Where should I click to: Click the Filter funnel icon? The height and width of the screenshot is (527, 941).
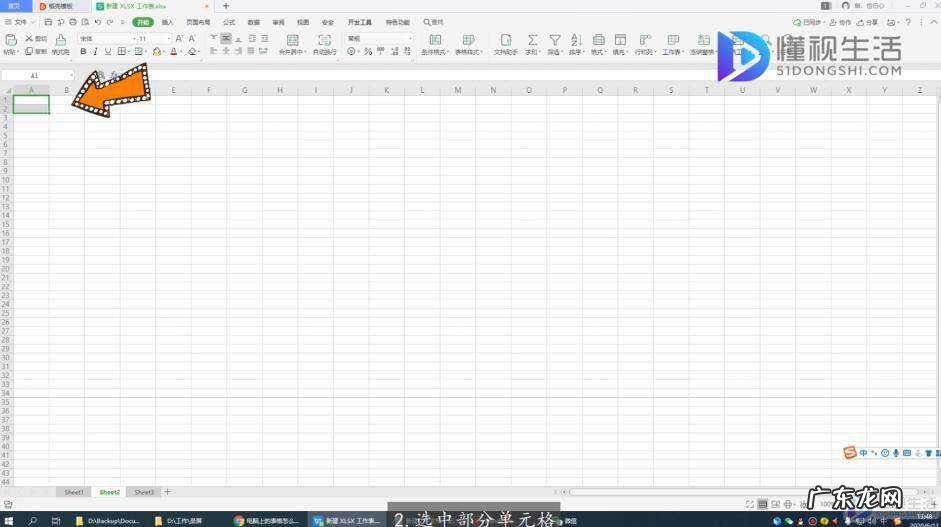coord(554,44)
